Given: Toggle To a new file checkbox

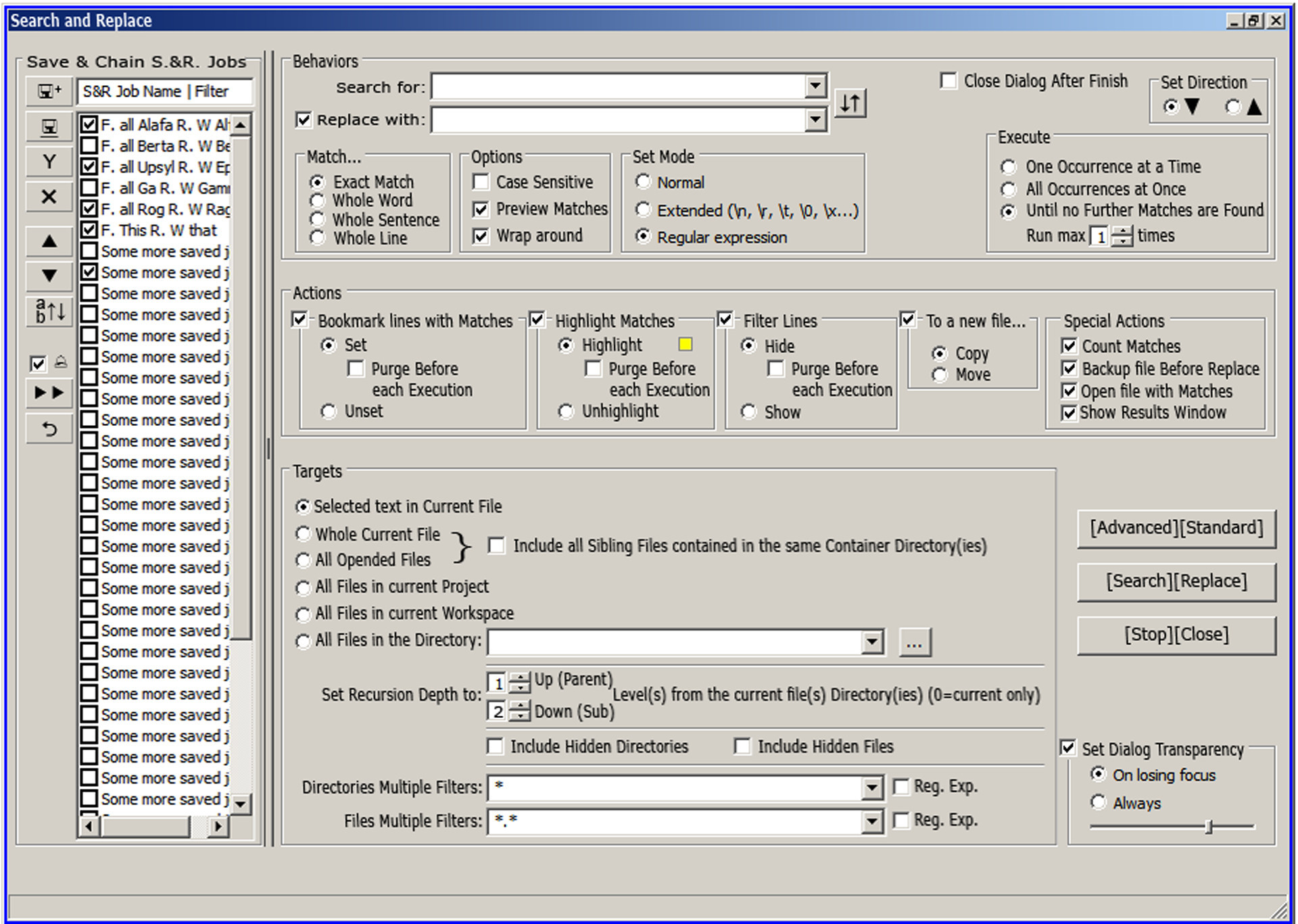Looking at the screenshot, I should pos(908,320).
